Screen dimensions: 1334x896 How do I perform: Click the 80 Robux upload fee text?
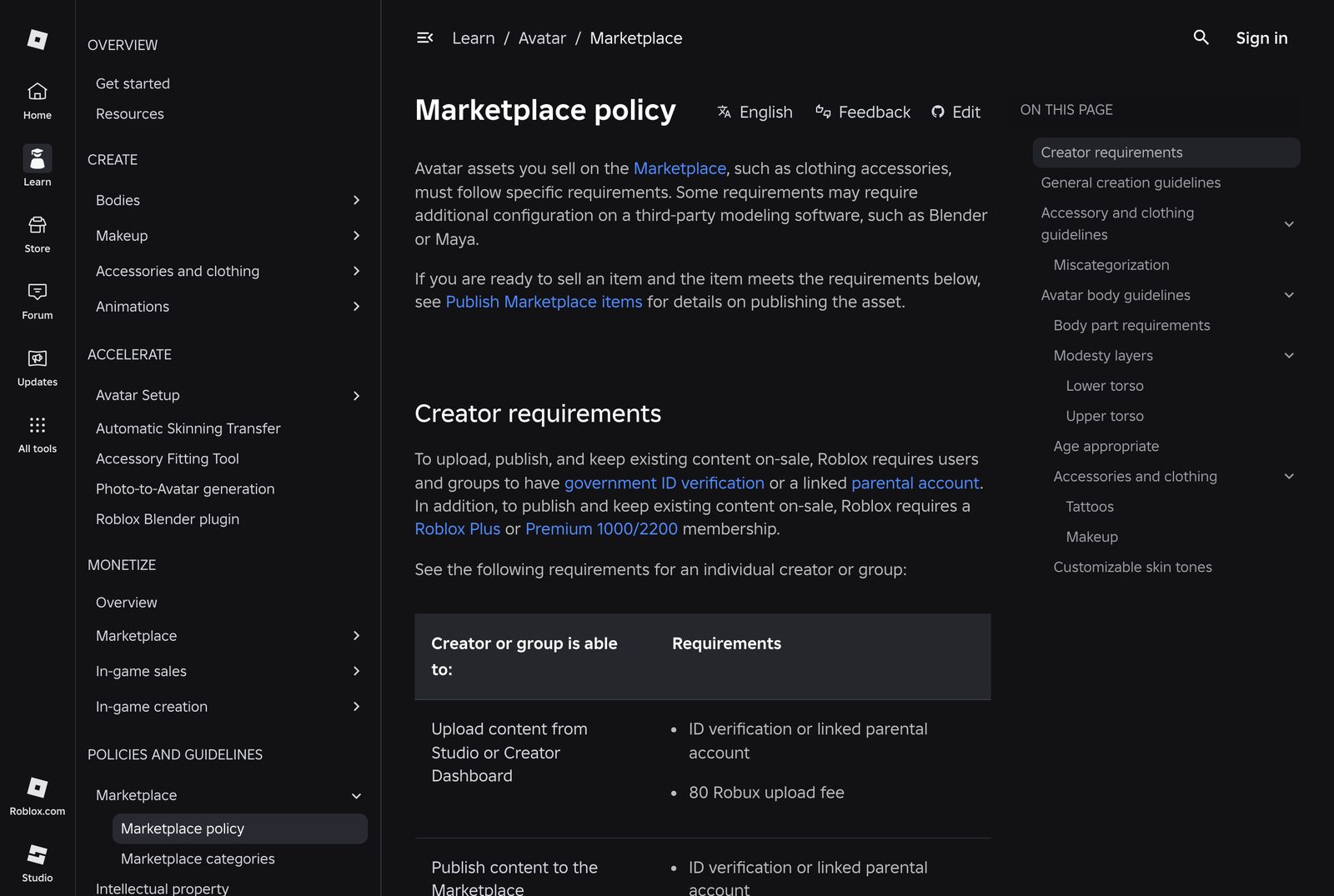(x=766, y=793)
